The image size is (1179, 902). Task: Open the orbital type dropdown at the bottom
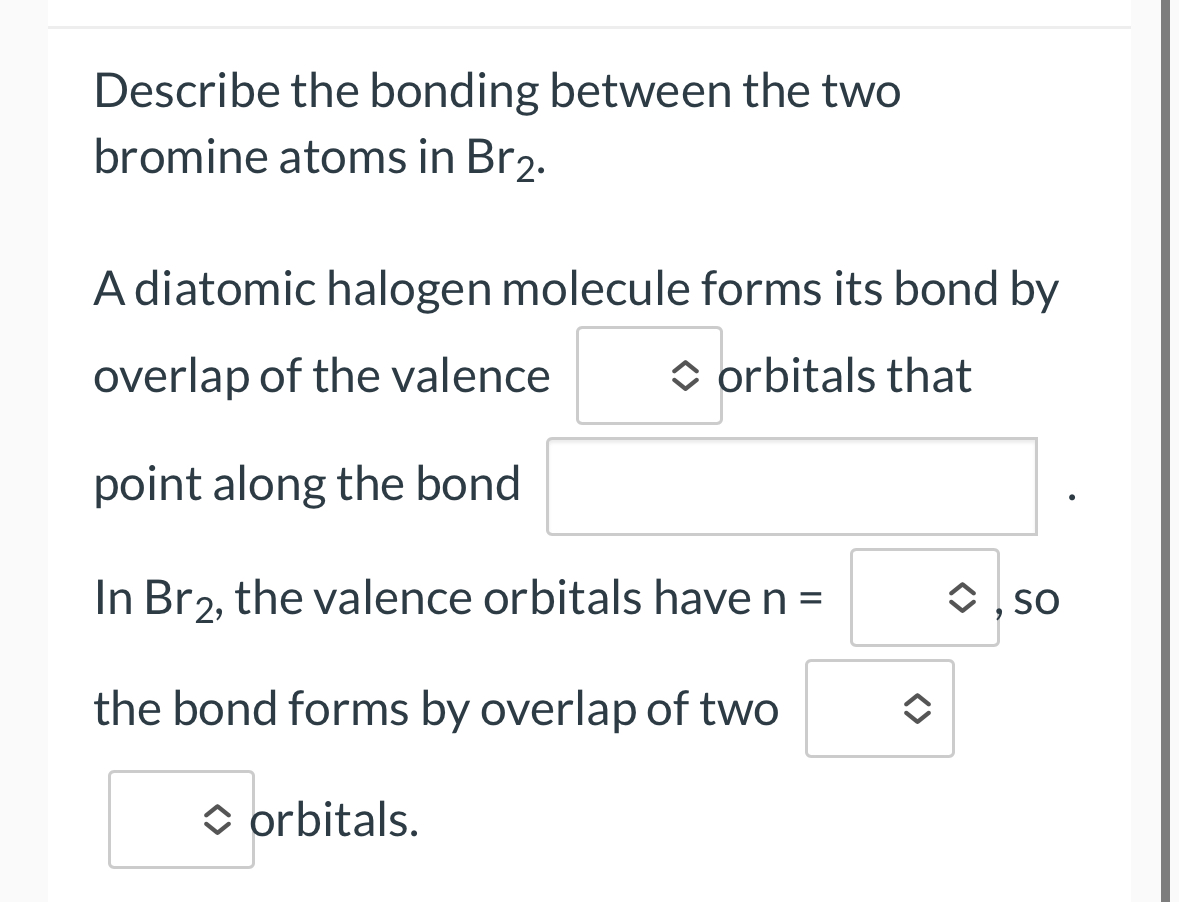tap(180, 819)
